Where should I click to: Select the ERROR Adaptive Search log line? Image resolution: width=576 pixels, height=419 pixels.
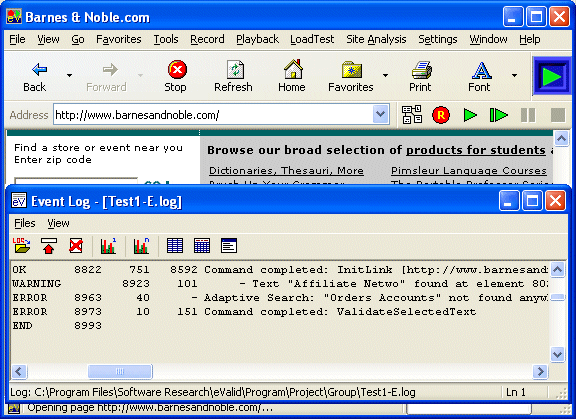tap(280, 297)
